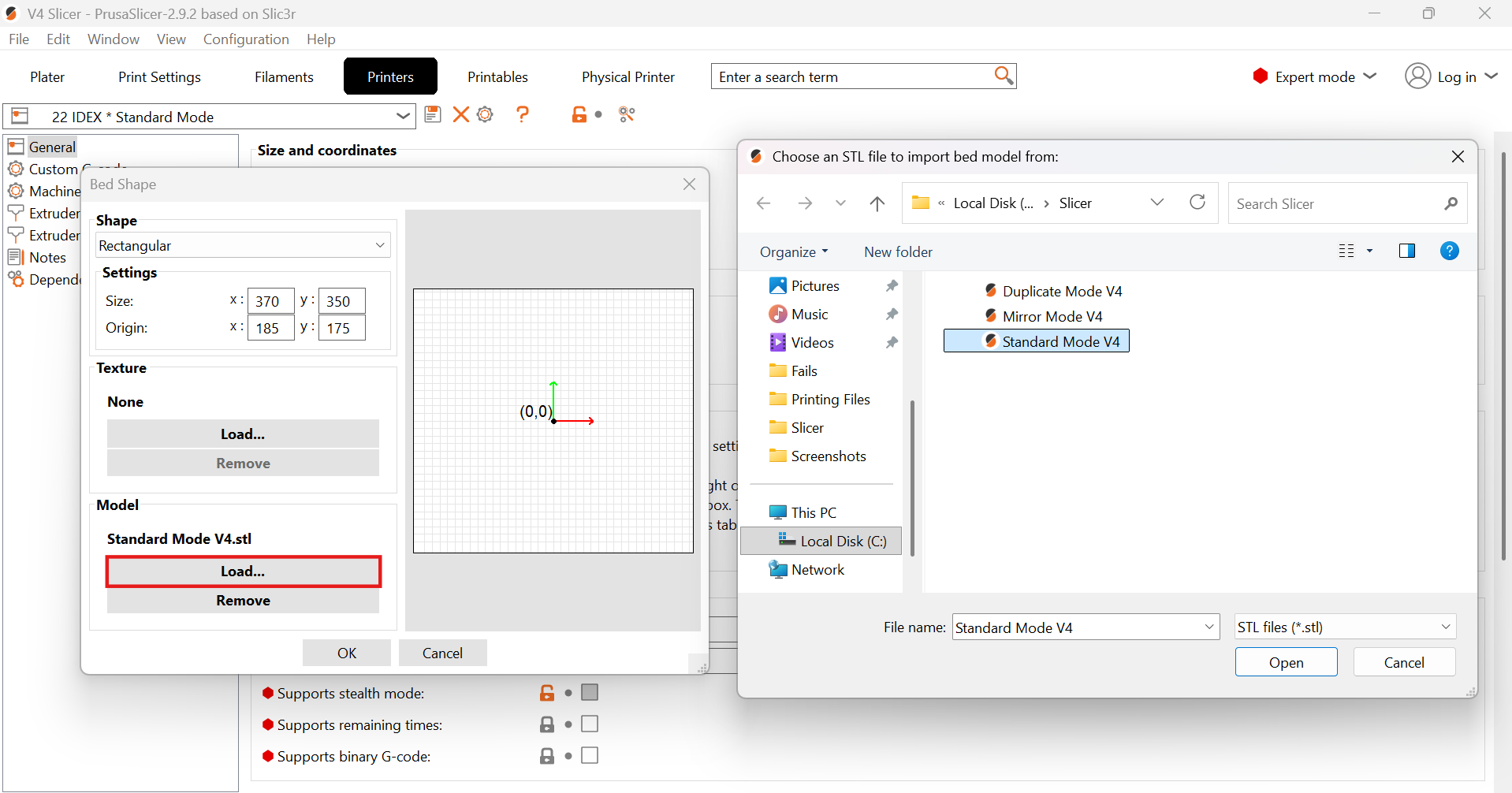1512x793 pixels.
Task: Click the save preset floppy icon
Action: coord(432,114)
